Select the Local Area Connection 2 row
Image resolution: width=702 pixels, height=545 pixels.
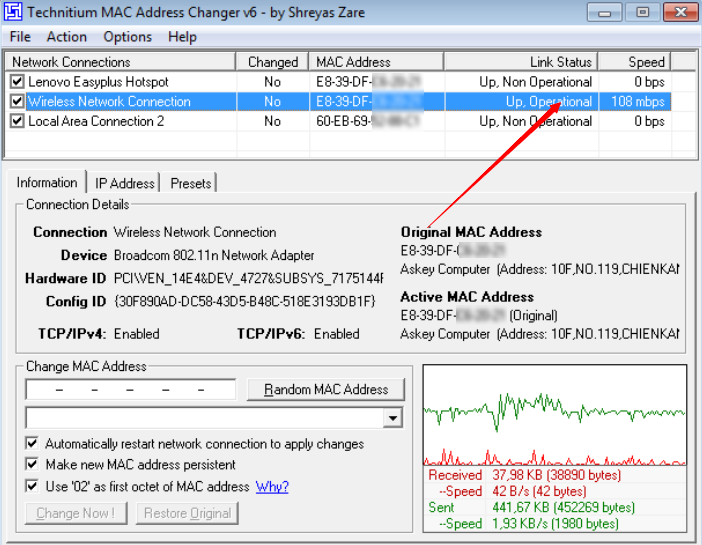338,121
